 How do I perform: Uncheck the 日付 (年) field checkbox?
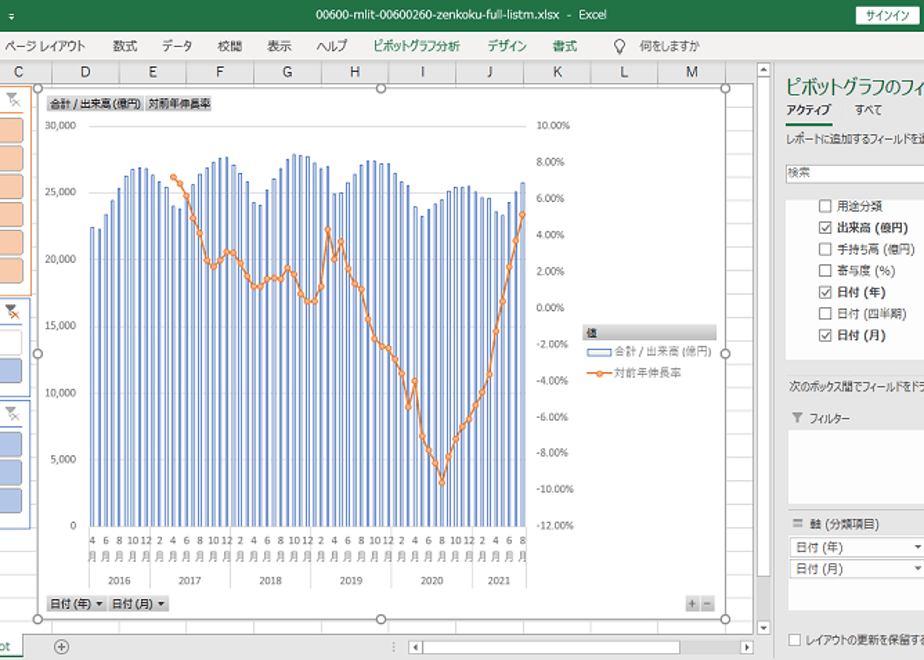(x=825, y=292)
